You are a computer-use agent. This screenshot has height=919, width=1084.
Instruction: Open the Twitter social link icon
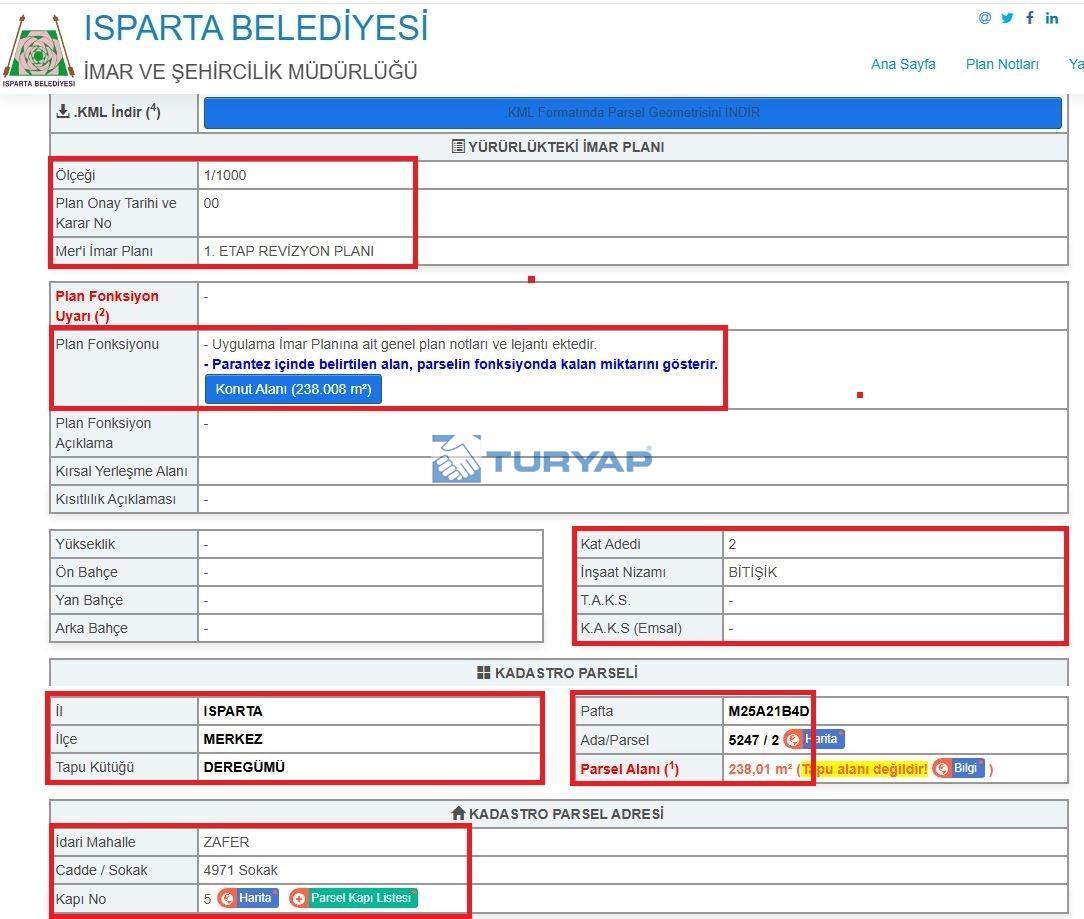pos(1007,18)
